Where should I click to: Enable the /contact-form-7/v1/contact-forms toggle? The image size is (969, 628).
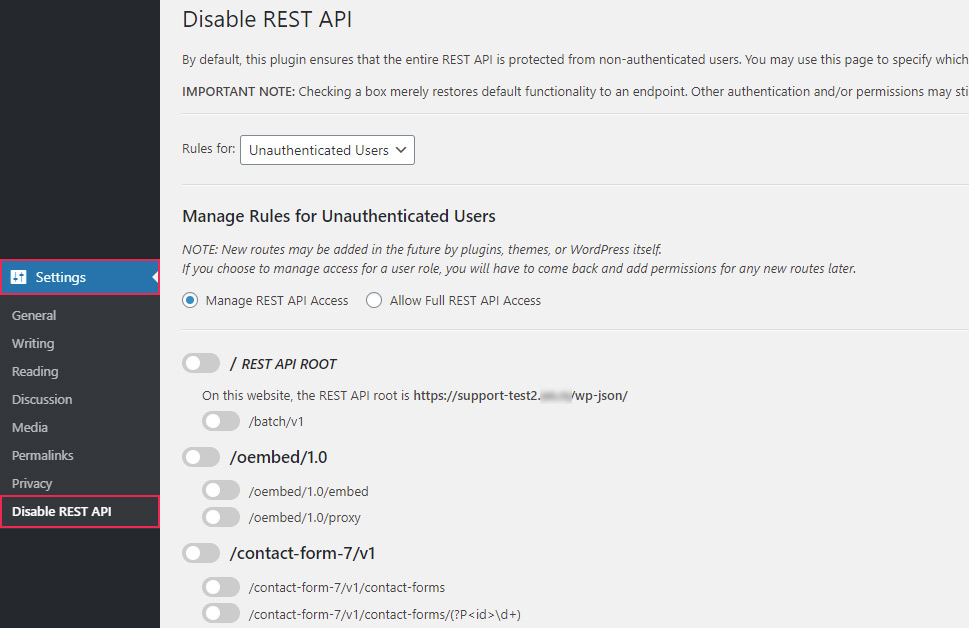click(x=221, y=587)
